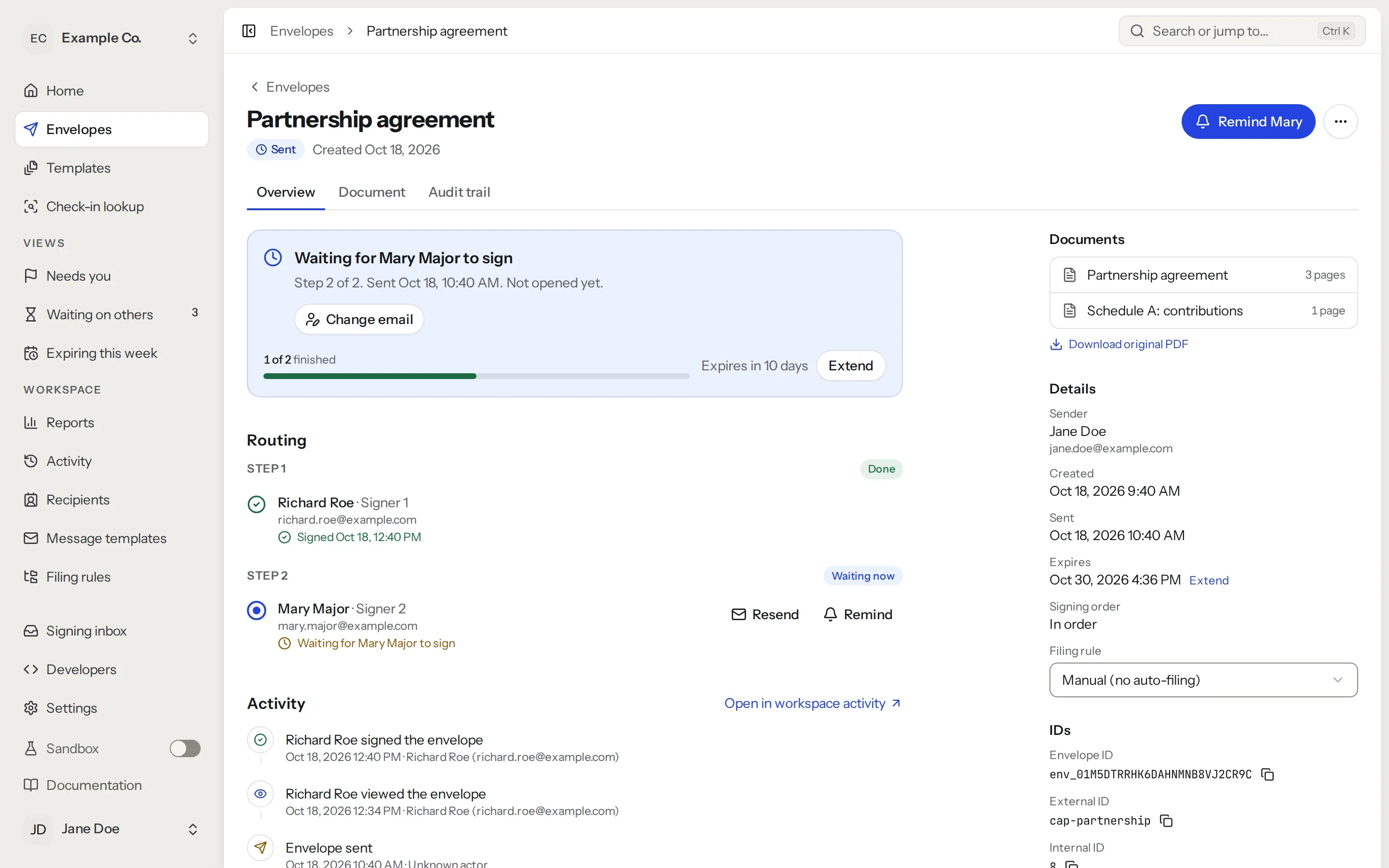Open Filing rule dropdown

1203,680
